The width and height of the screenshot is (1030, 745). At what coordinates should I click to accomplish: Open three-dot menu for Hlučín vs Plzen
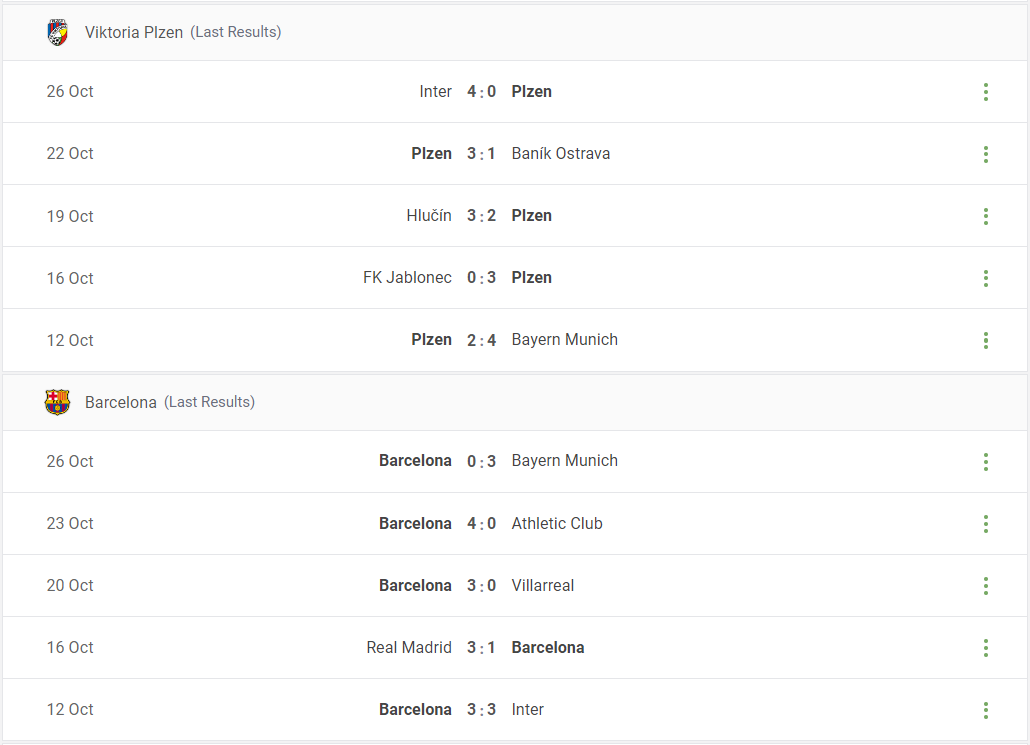click(985, 216)
